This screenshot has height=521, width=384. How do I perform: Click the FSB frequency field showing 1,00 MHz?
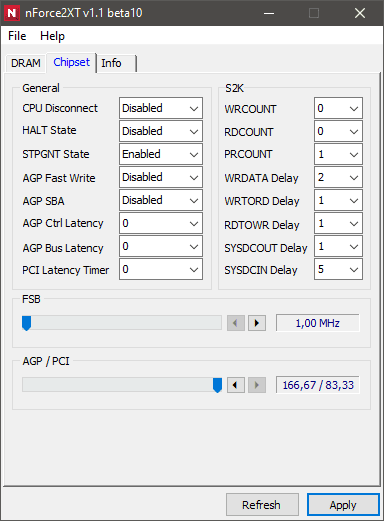pyautogui.click(x=318, y=323)
